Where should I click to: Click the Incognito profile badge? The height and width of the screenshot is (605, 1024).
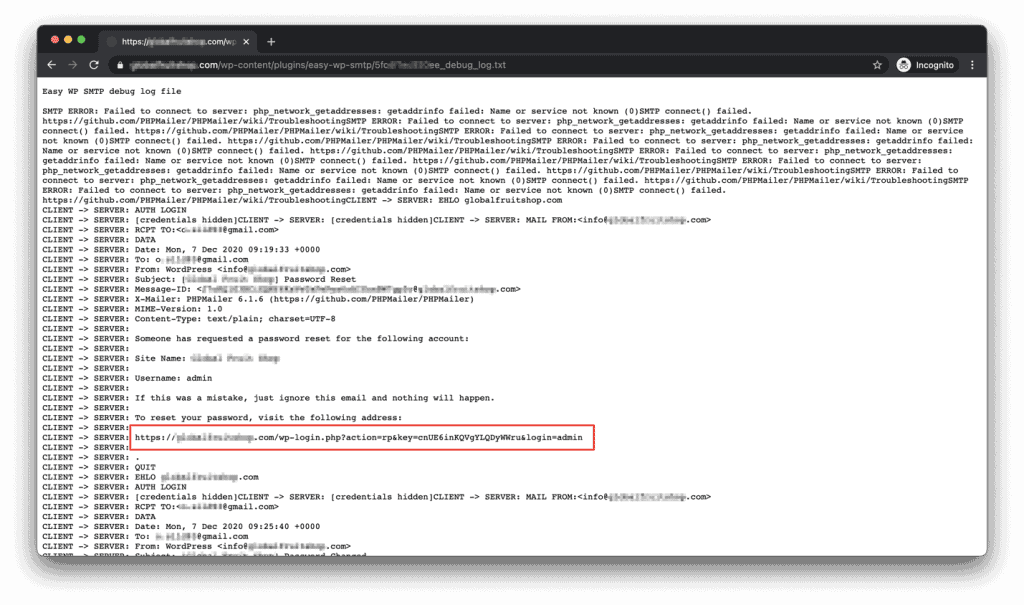(903, 64)
